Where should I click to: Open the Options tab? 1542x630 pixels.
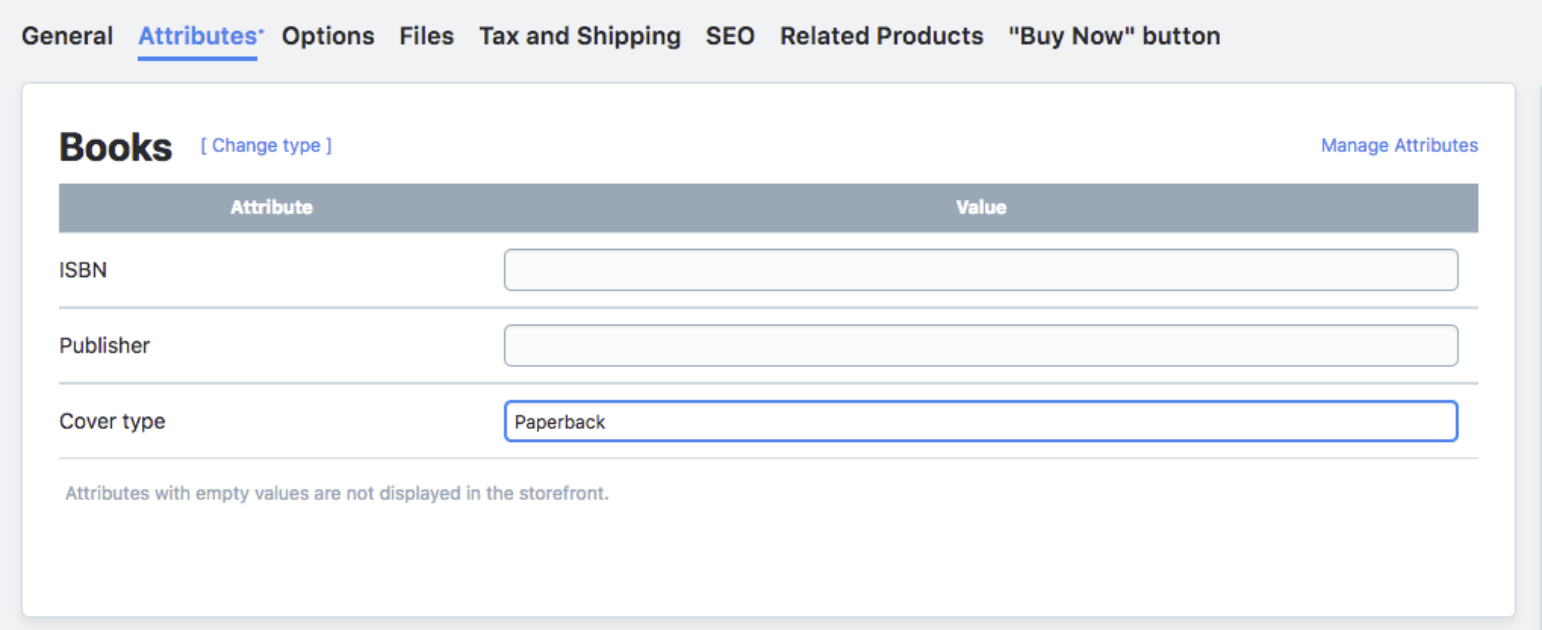pyautogui.click(x=328, y=36)
